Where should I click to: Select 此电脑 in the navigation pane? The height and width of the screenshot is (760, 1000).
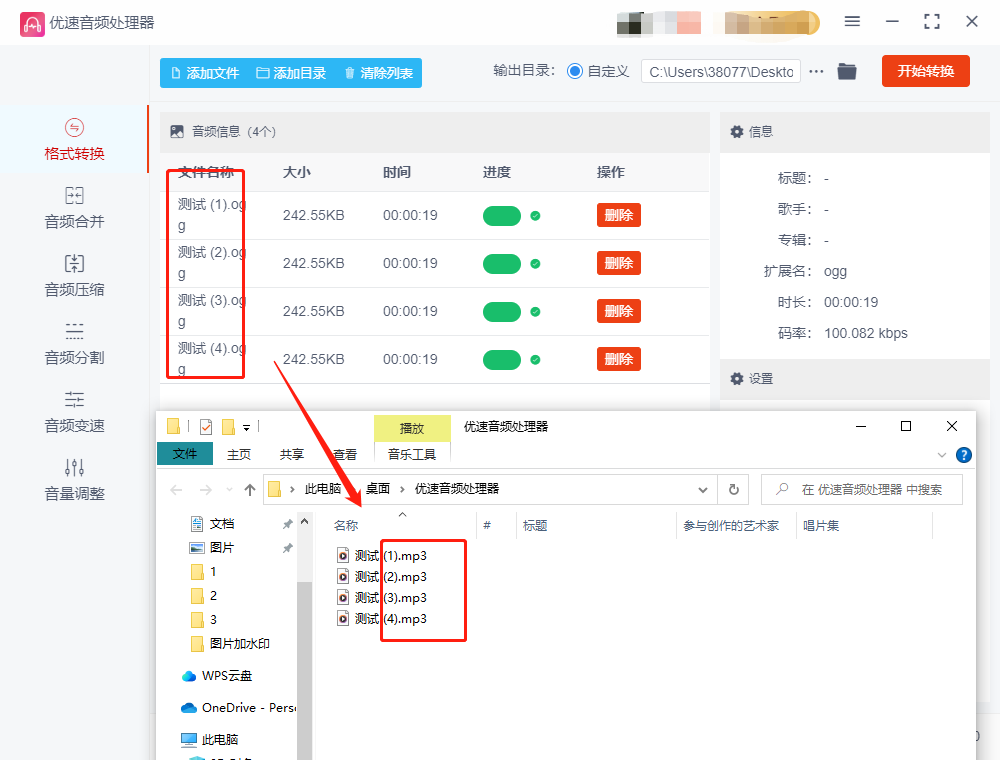[210, 740]
